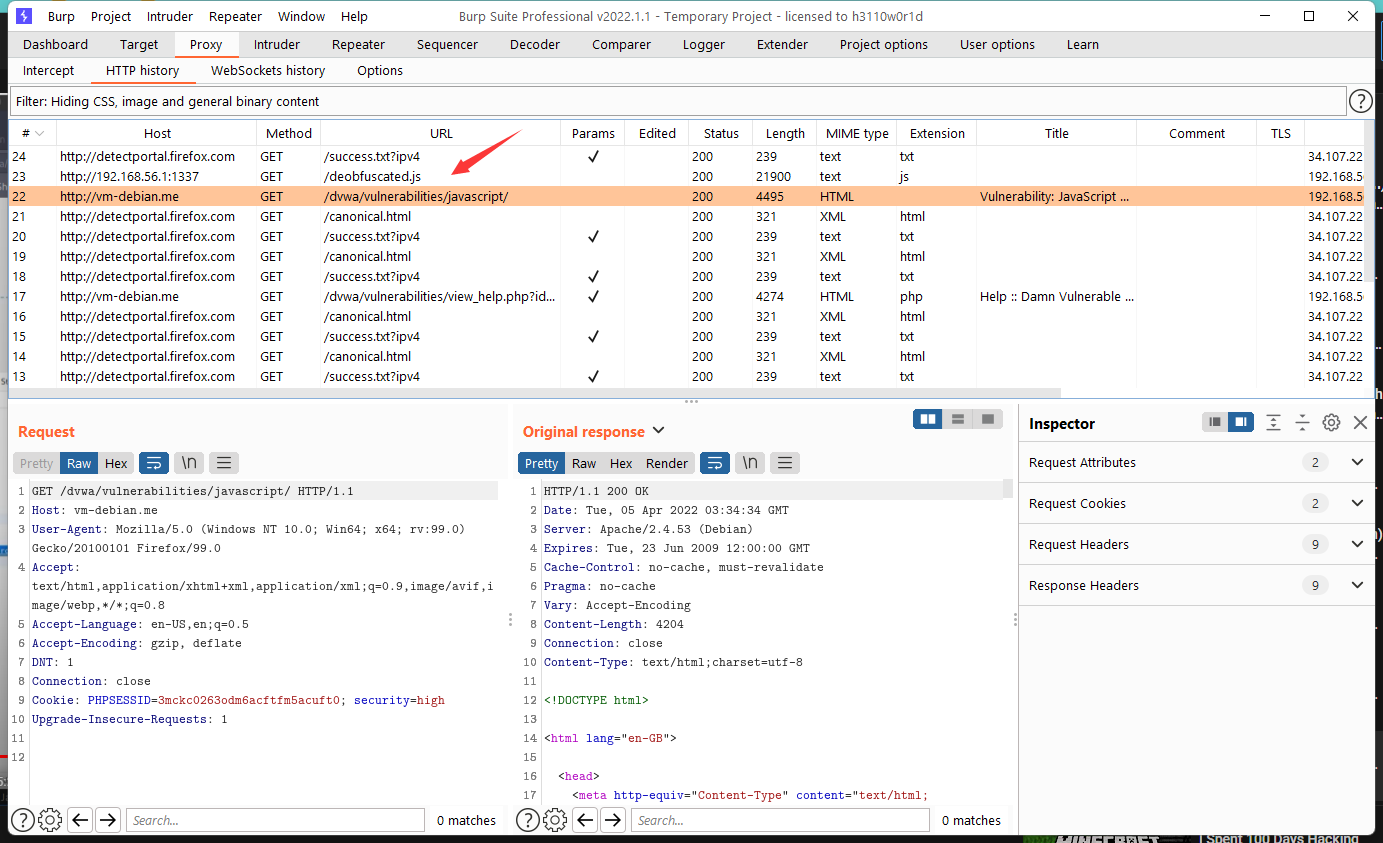Click the response panel search field

tap(780, 820)
